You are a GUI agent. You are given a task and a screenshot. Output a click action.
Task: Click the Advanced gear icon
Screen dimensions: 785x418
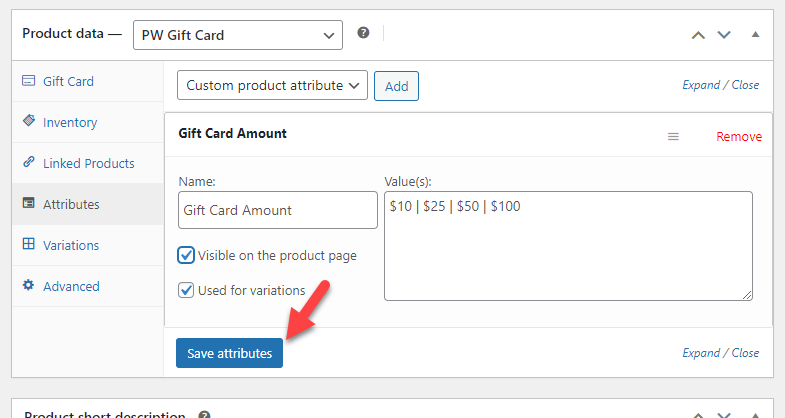(29, 285)
